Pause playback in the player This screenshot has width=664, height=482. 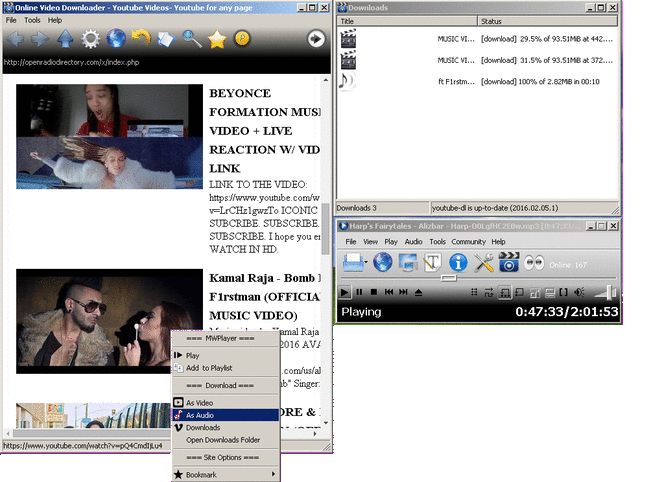point(360,292)
